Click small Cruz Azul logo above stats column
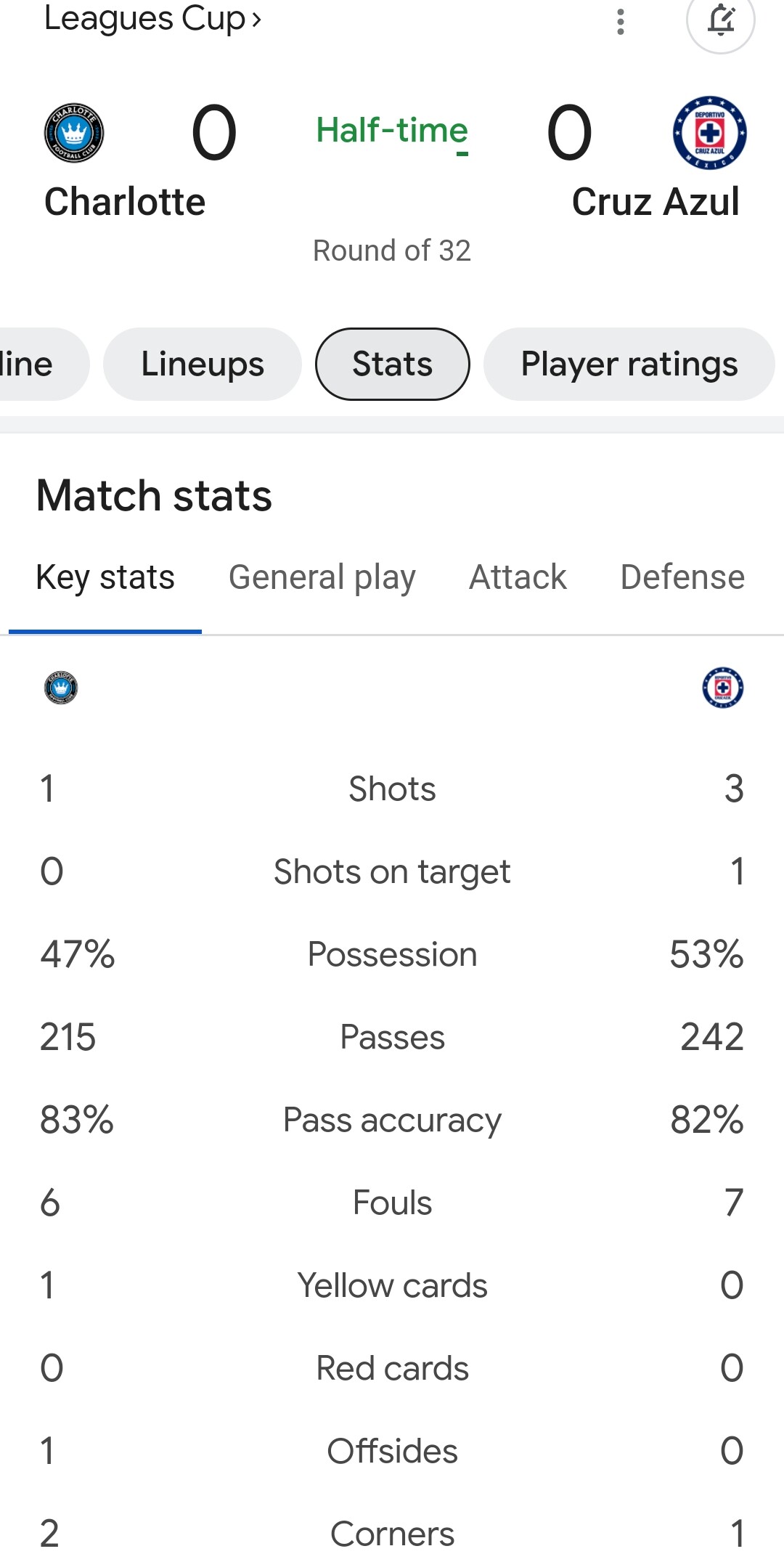The width and height of the screenshot is (784, 1562). click(722, 687)
